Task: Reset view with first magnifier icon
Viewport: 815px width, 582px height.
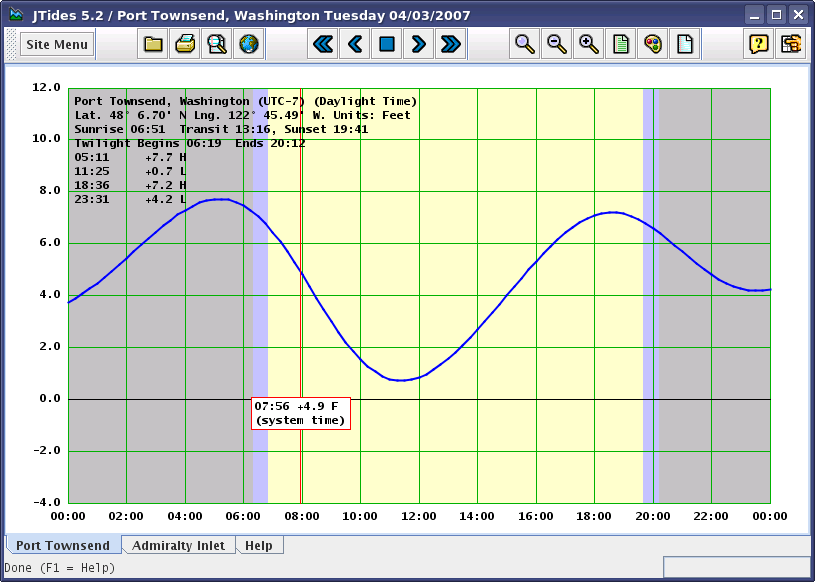Action: point(524,43)
